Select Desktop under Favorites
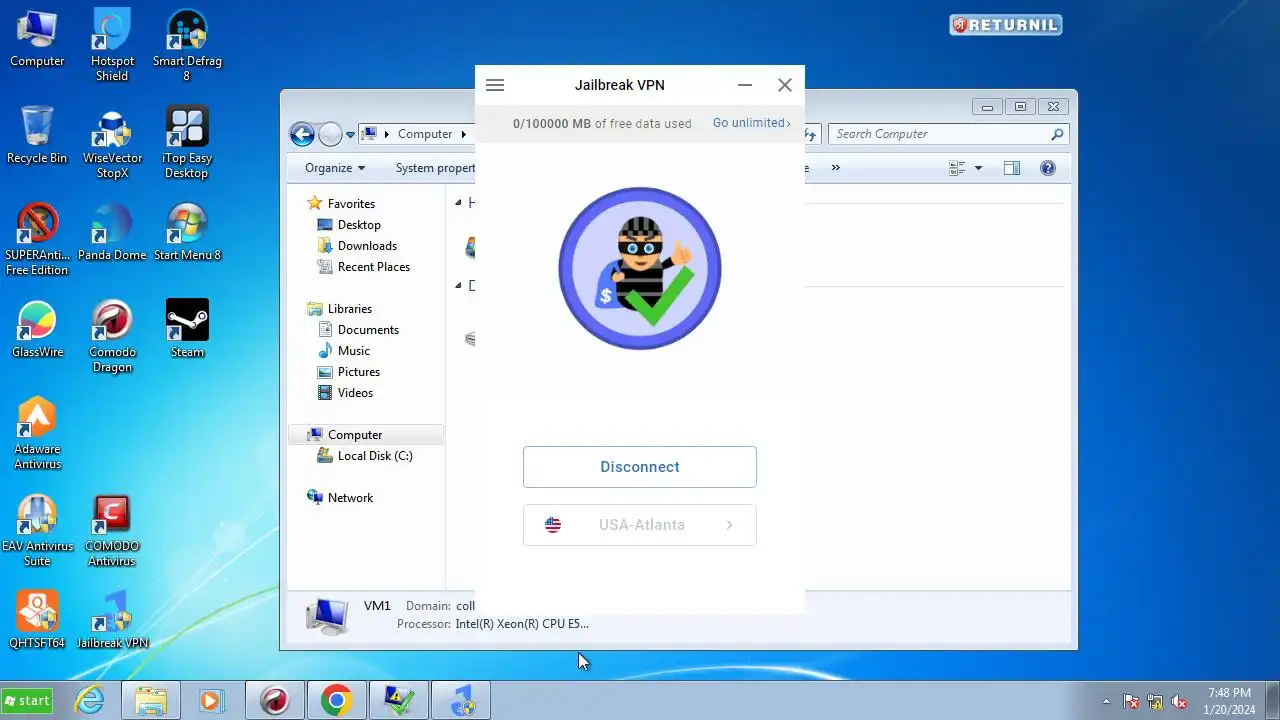 (x=359, y=225)
